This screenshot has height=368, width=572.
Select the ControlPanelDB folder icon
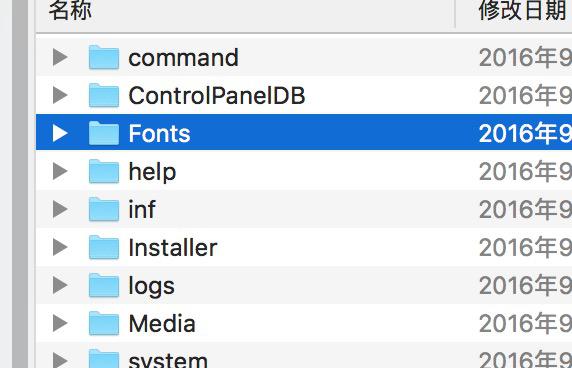click(x=104, y=95)
